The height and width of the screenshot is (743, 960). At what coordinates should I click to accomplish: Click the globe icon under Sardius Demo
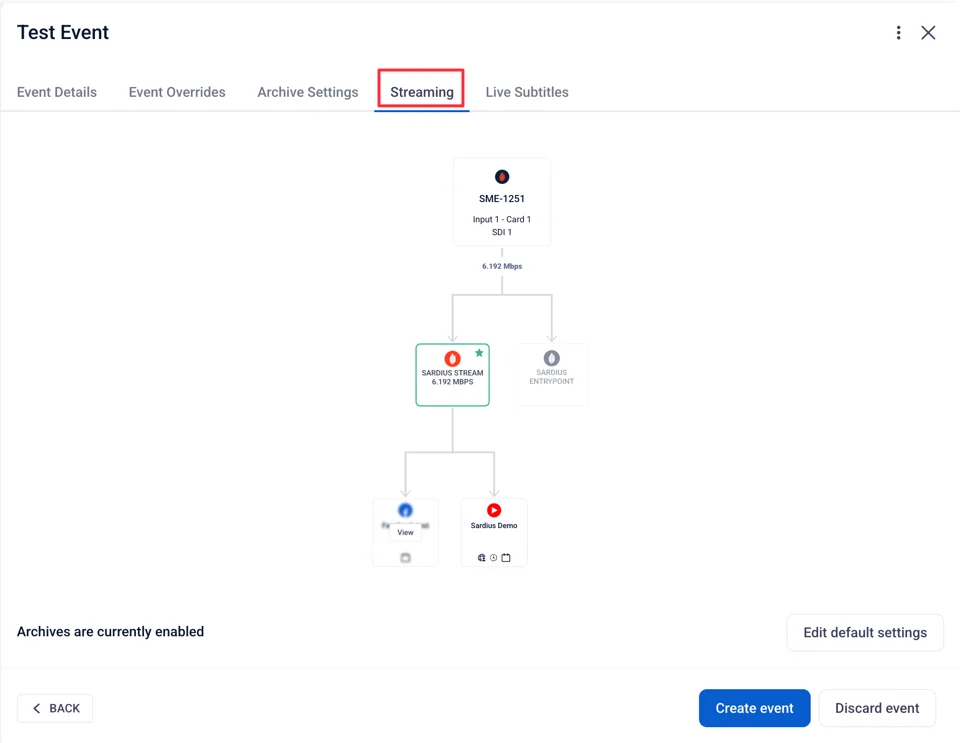tap(482, 558)
